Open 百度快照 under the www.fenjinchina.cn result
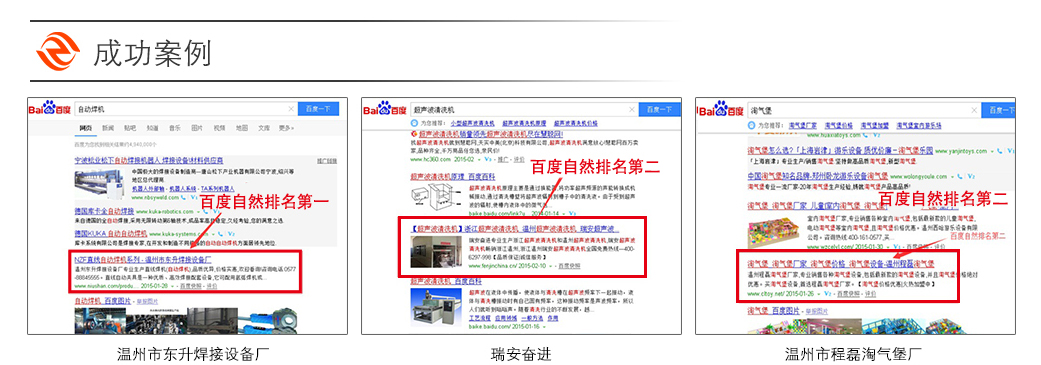The width and height of the screenshot is (1041, 365). 569,266
